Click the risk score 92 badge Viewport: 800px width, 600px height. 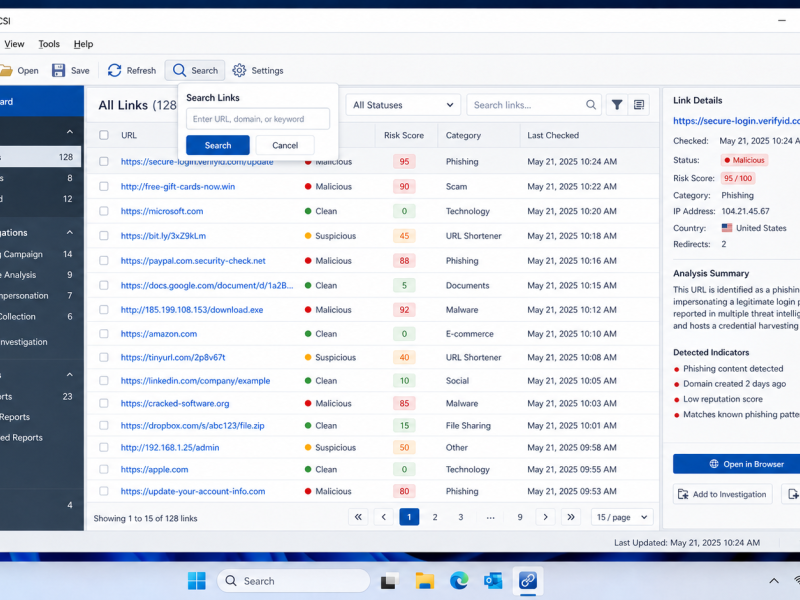coord(404,310)
